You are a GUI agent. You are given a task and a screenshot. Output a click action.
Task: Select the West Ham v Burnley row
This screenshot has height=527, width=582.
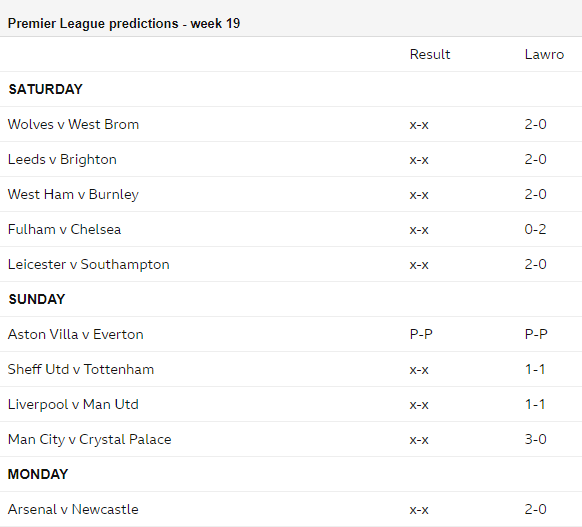(291, 194)
